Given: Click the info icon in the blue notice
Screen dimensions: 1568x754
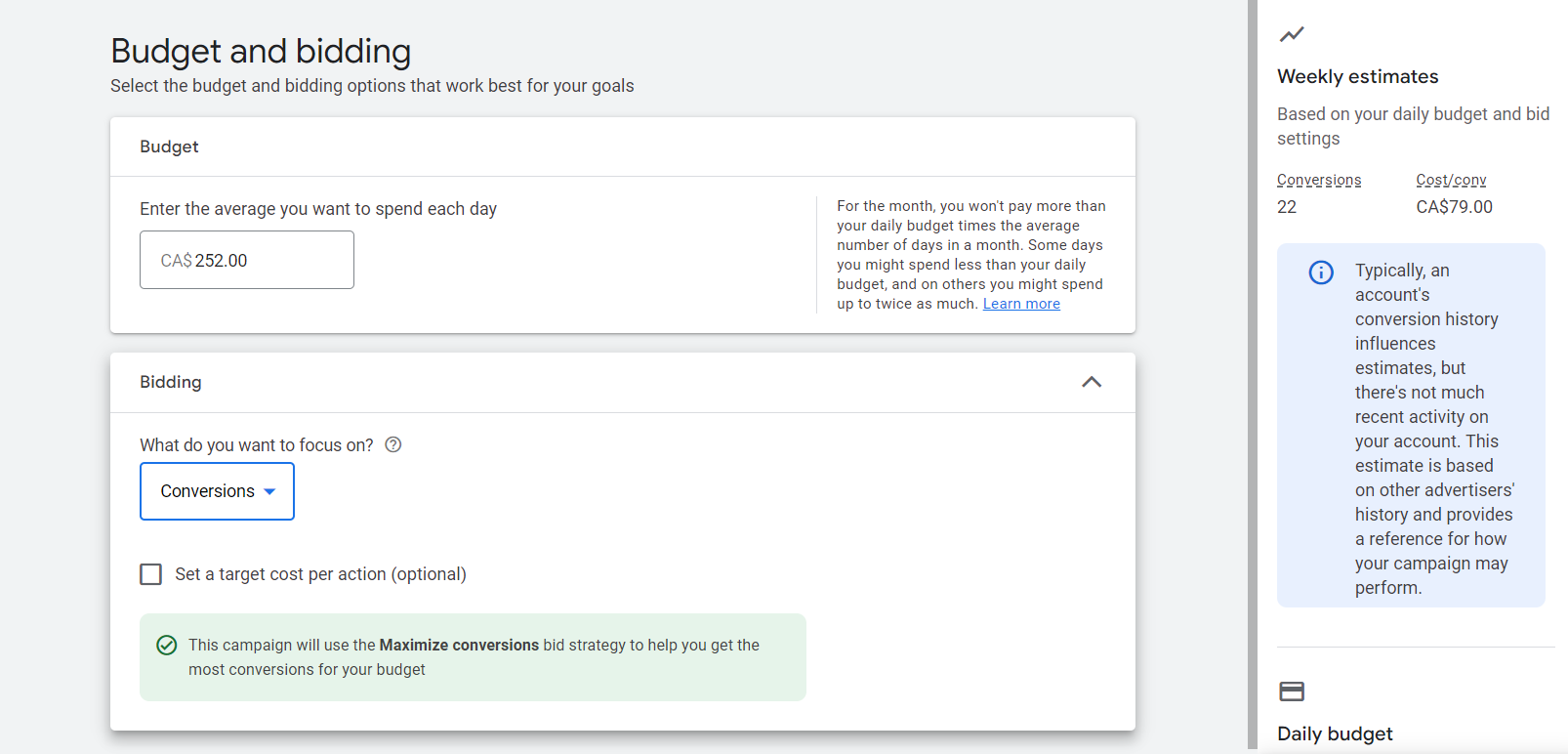Looking at the screenshot, I should [x=1320, y=272].
